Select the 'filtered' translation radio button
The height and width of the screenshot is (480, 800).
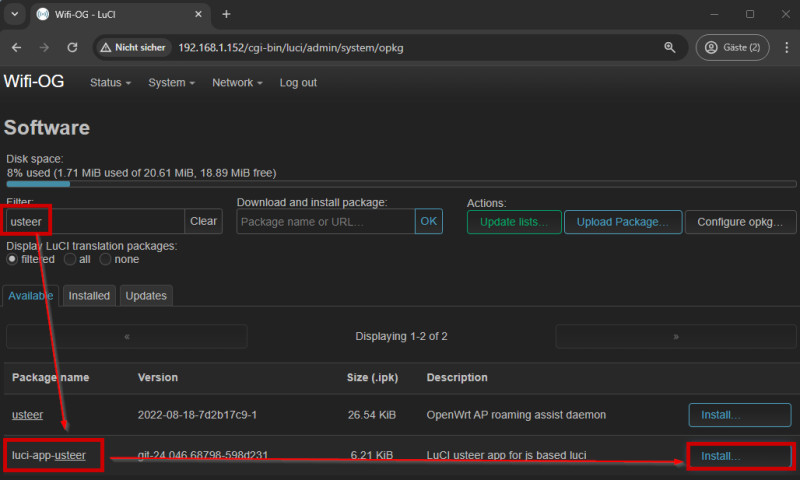point(12,259)
